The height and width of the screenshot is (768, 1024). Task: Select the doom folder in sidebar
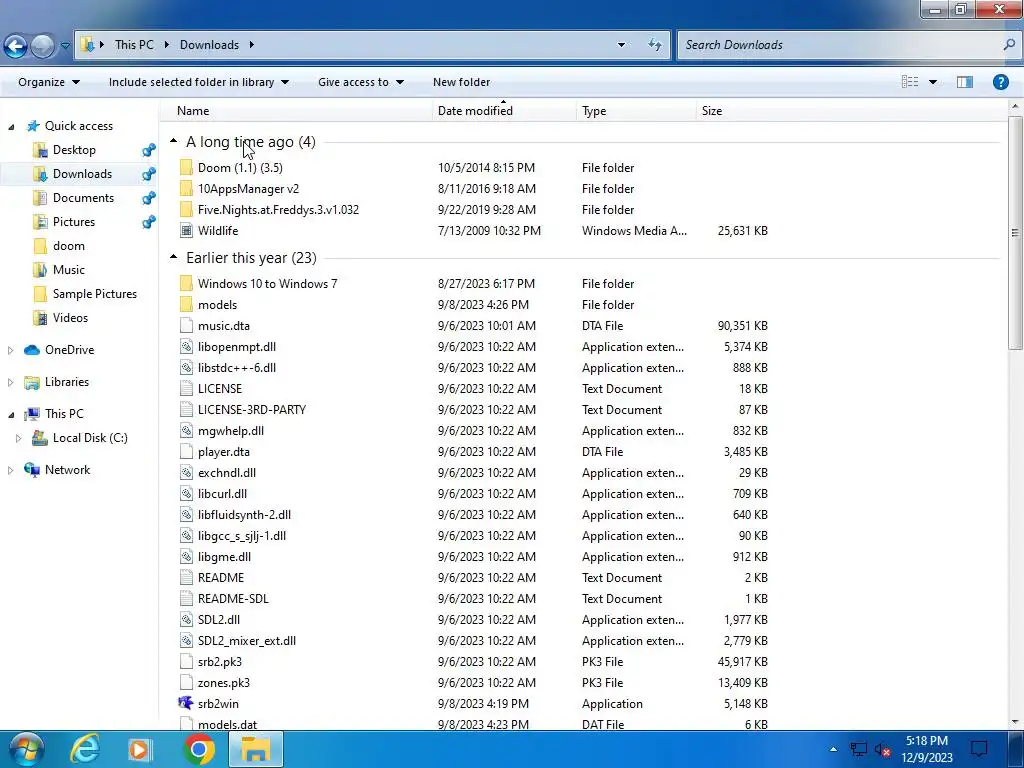[69, 246]
